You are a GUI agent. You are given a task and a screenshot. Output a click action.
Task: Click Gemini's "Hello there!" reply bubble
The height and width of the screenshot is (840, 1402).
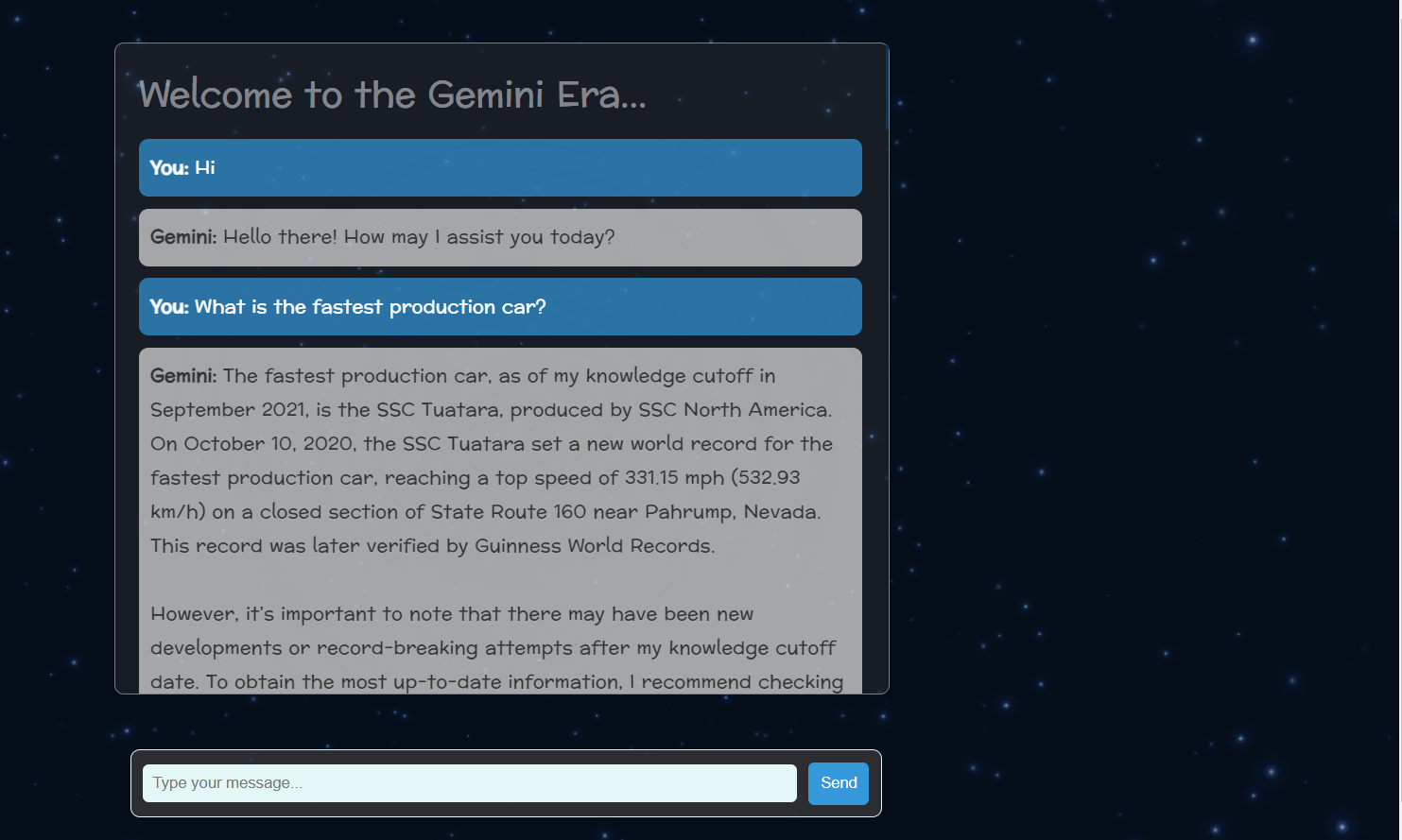point(500,237)
